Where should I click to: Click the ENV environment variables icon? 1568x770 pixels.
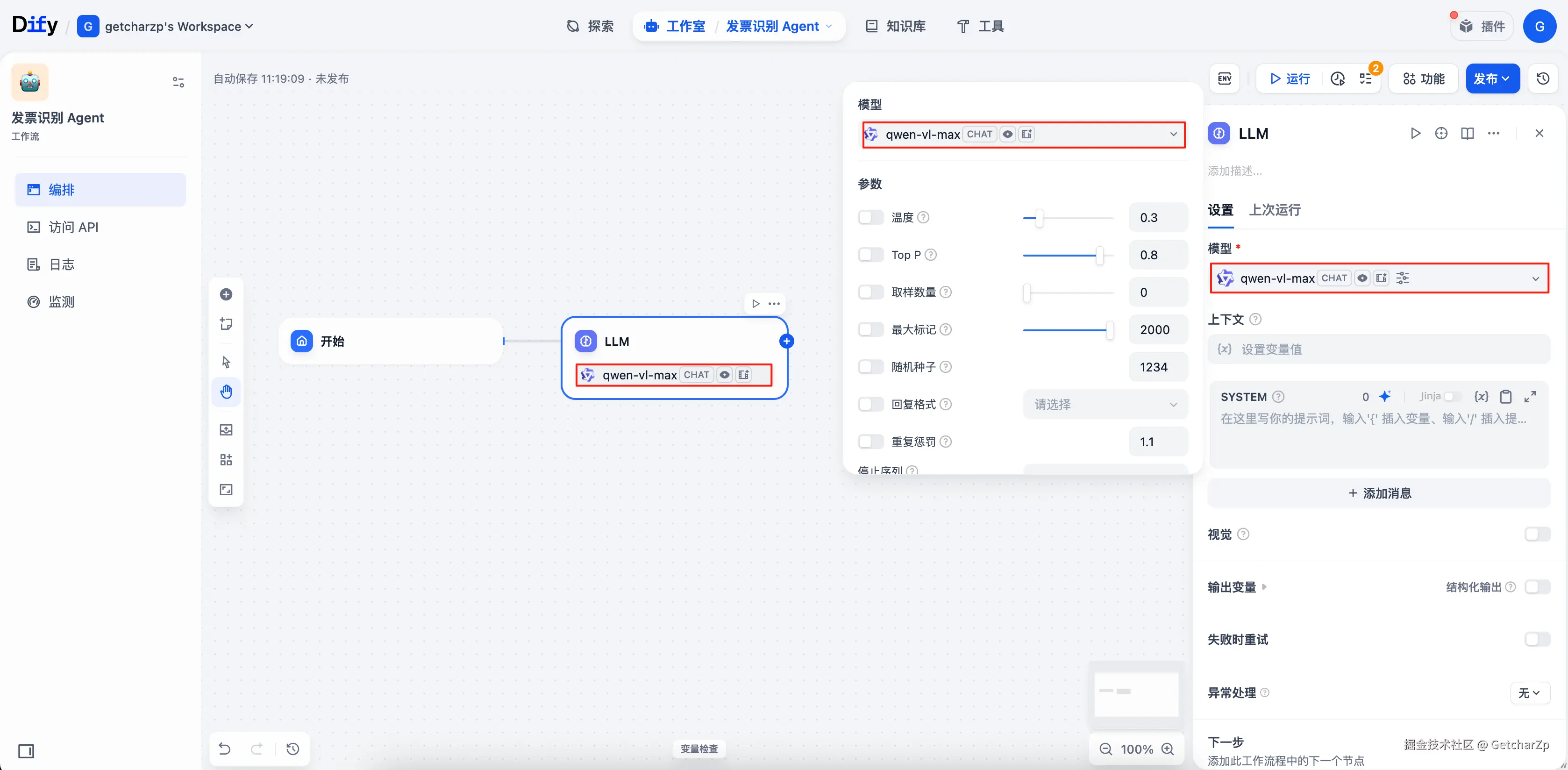click(1224, 78)
